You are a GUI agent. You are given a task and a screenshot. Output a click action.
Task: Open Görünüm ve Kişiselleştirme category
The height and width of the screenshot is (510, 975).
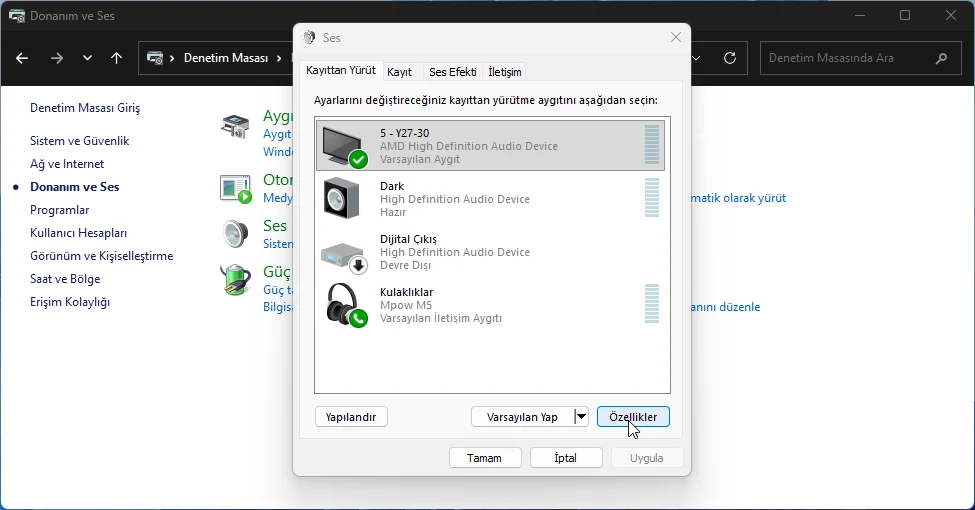101,256
